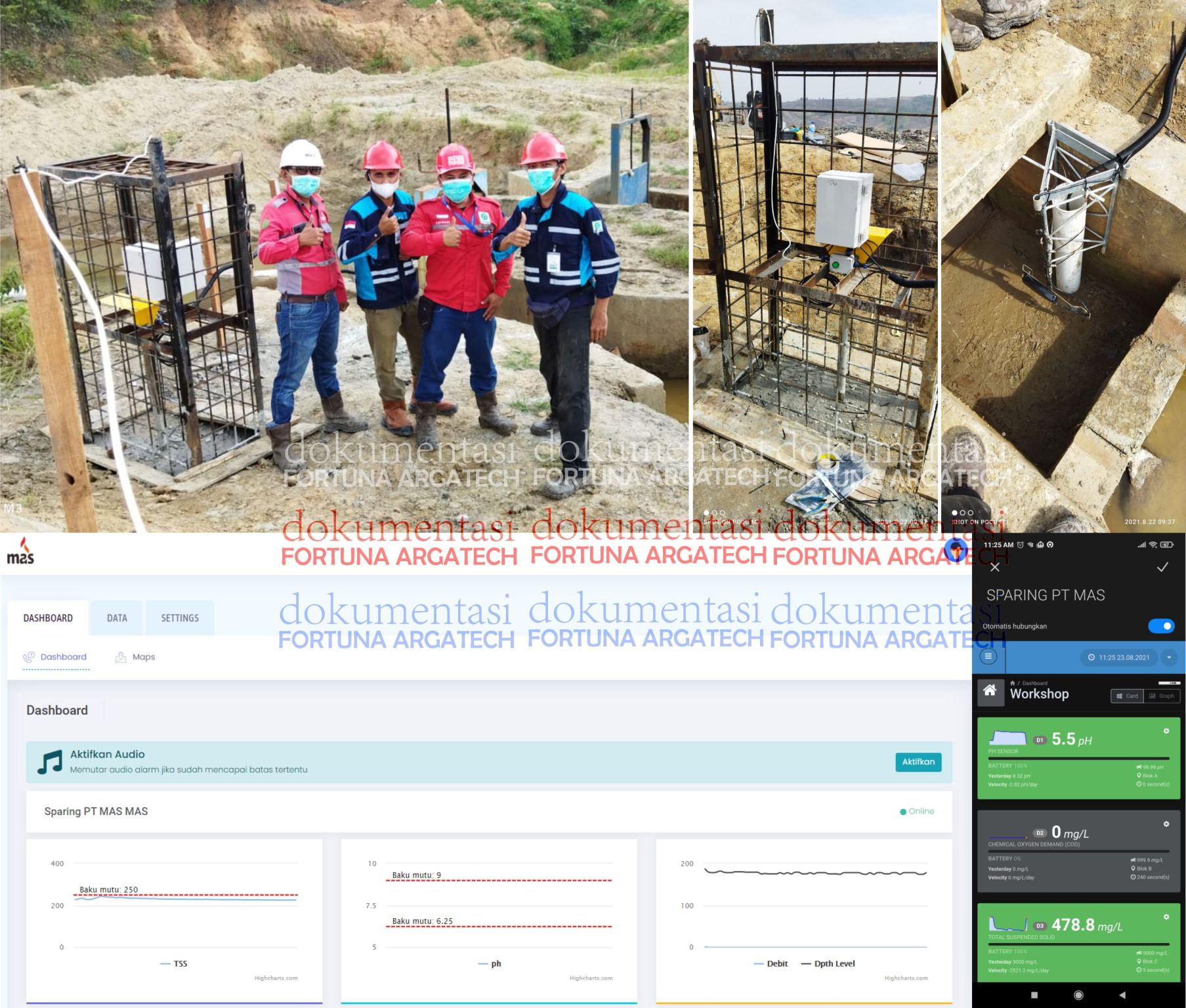The image size is (1186, 1008).
Task: Toggle the TSS series in the chart legend
Action: click(174, 963)
